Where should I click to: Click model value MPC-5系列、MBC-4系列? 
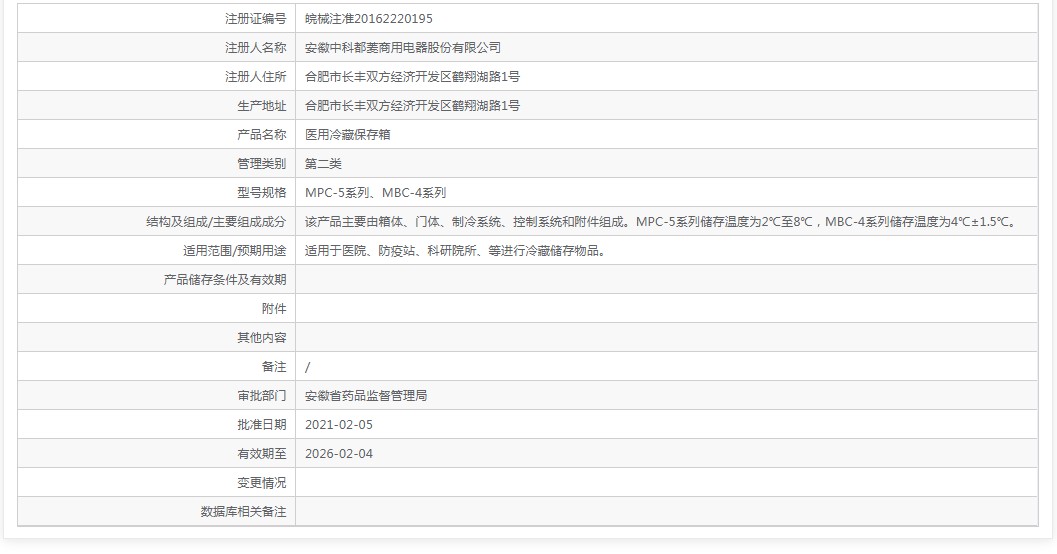(375, 193)
